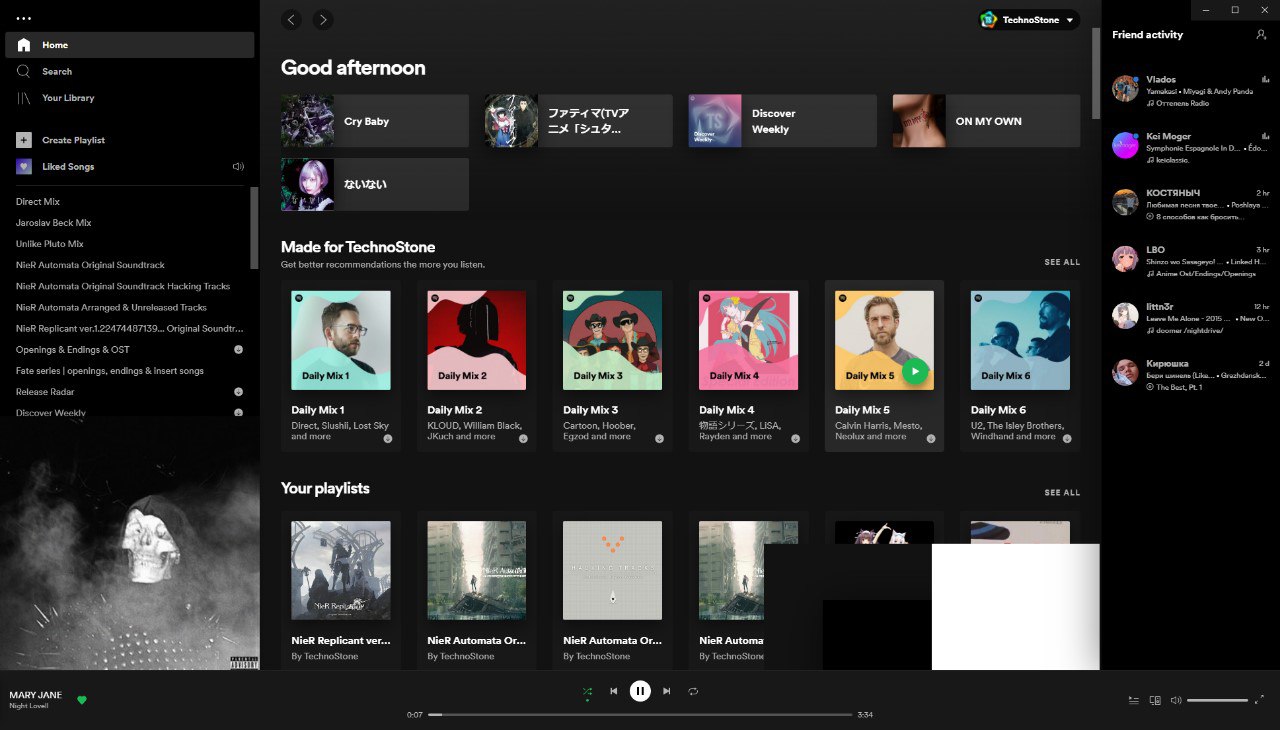The width and height of the screenshot is (1280, 730).
Task: Open Unlike Pluto Mix playlist
Action: point(50,244)
